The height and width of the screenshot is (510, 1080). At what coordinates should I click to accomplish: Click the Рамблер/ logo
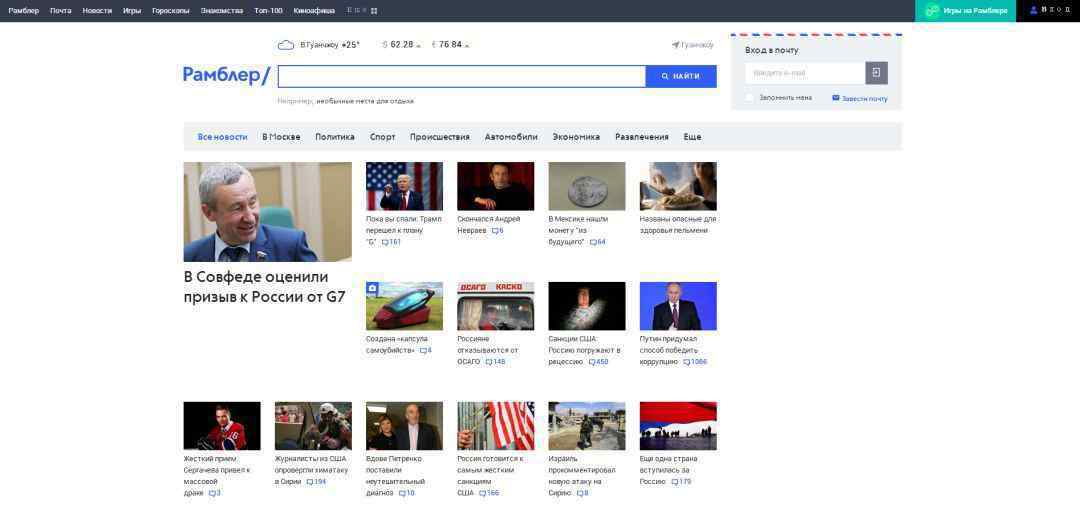click(227, 75)
